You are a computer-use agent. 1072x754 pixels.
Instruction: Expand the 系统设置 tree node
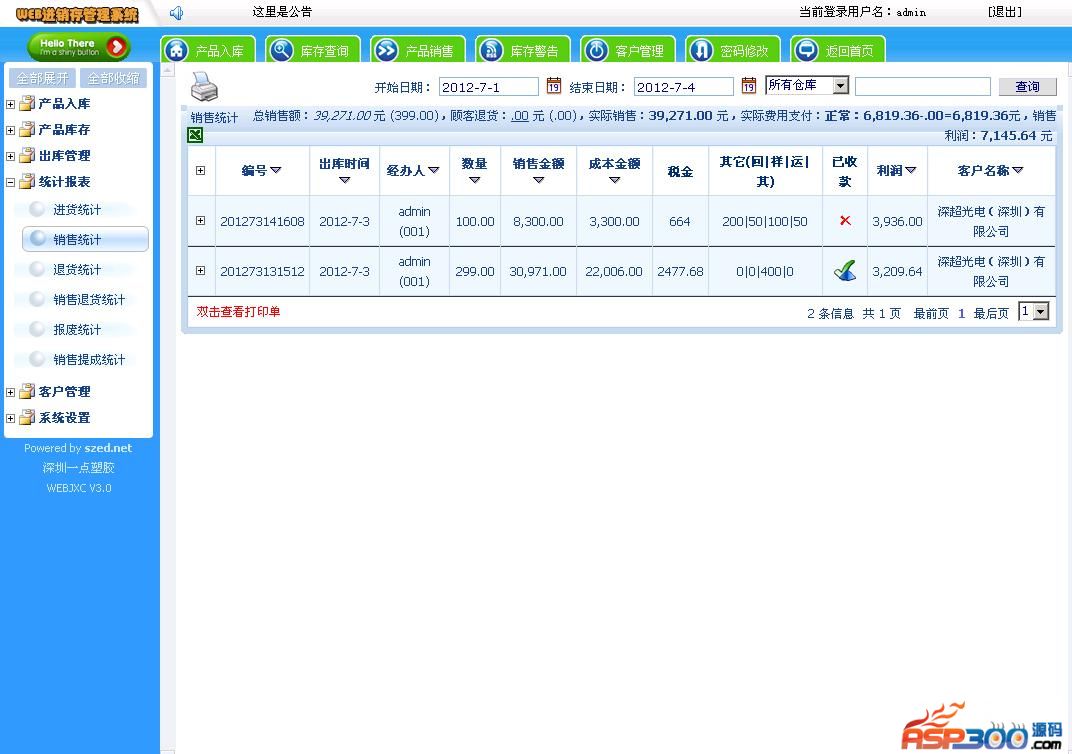pyautogui.click(x=10, y=418)
